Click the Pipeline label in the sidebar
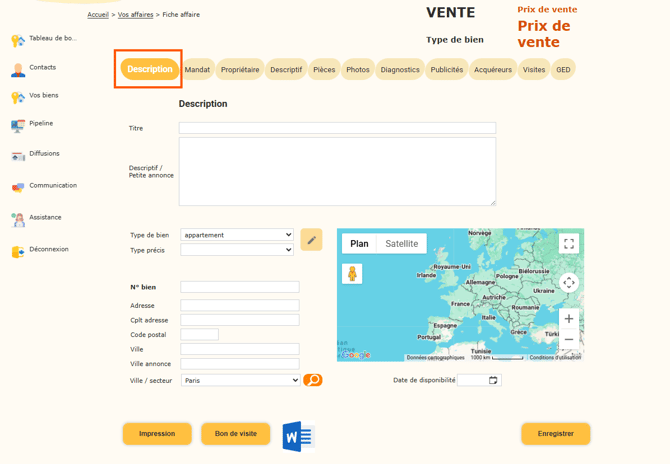670x464 pixels. [x=41, y=123]
